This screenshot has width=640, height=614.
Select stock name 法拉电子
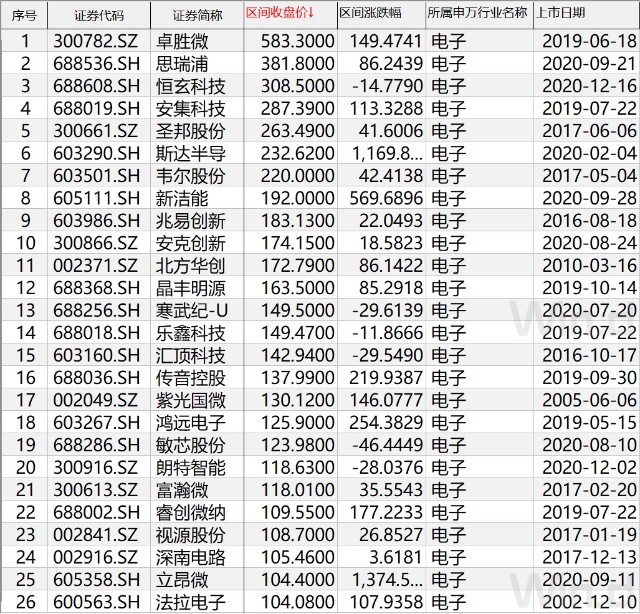click(191, 603)
